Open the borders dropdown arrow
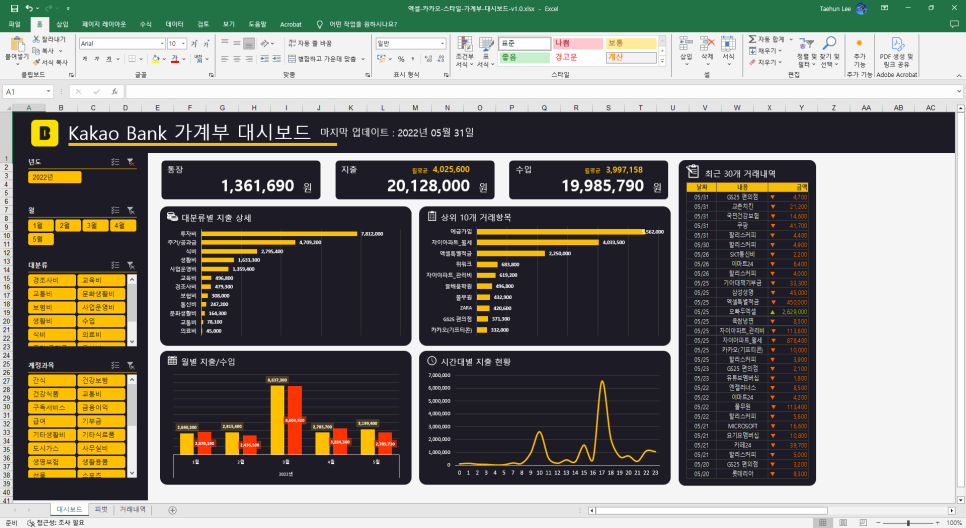 (141, 59)
